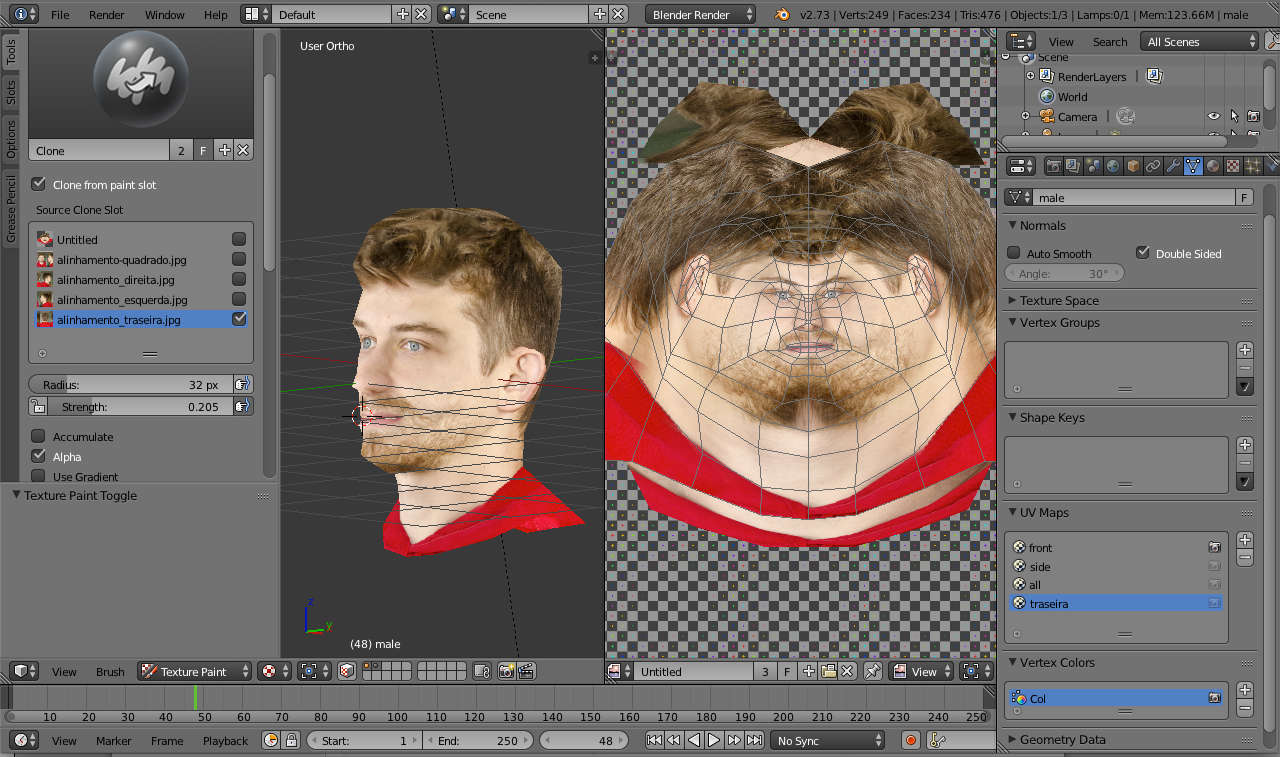Switch to the Slots tab in tool shelf
The width and height of the screenshot is (1280, 757).
(x=11, y=92)
